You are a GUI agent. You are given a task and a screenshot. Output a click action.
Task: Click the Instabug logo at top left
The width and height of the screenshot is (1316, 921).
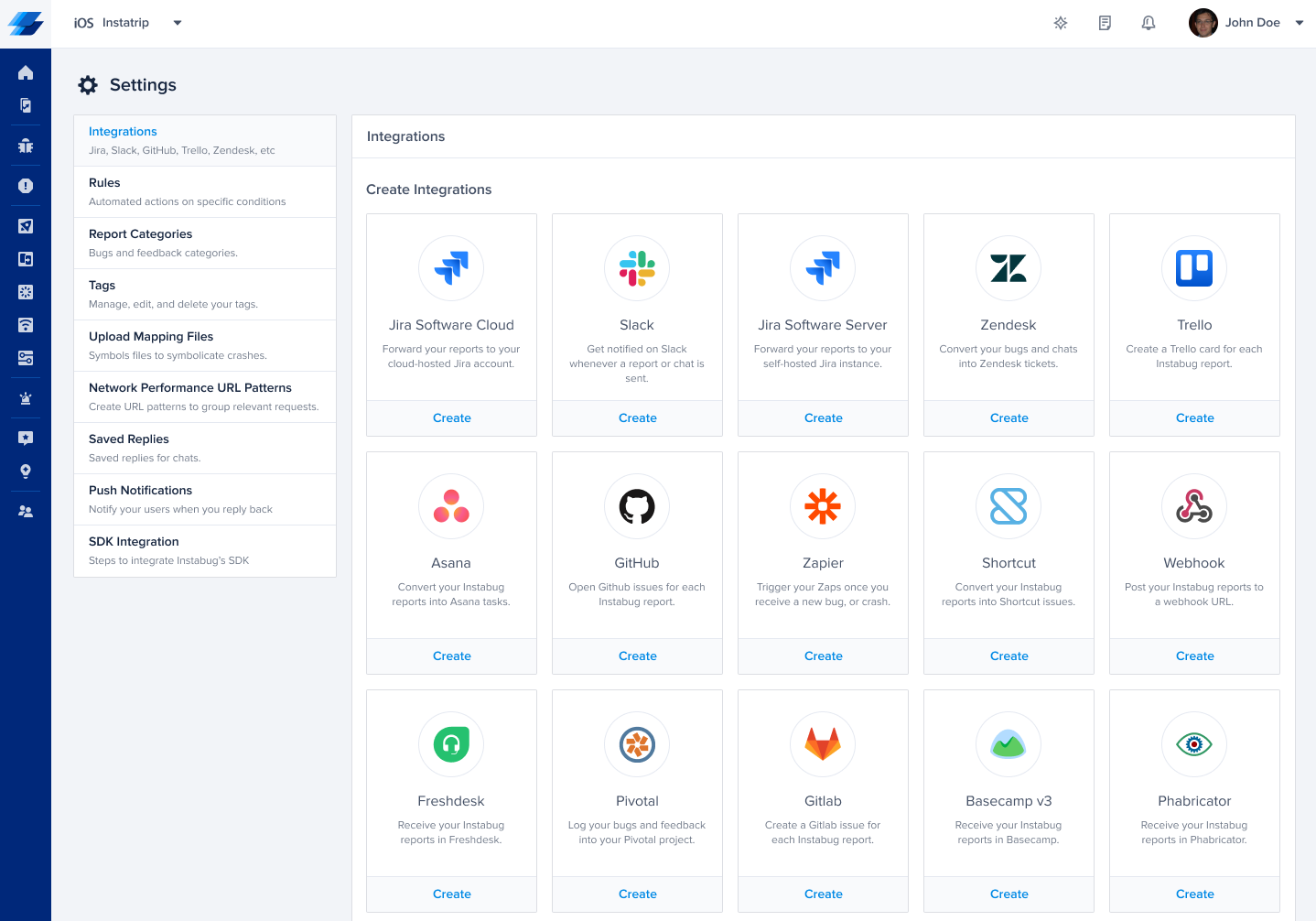(x=26, y=23)
